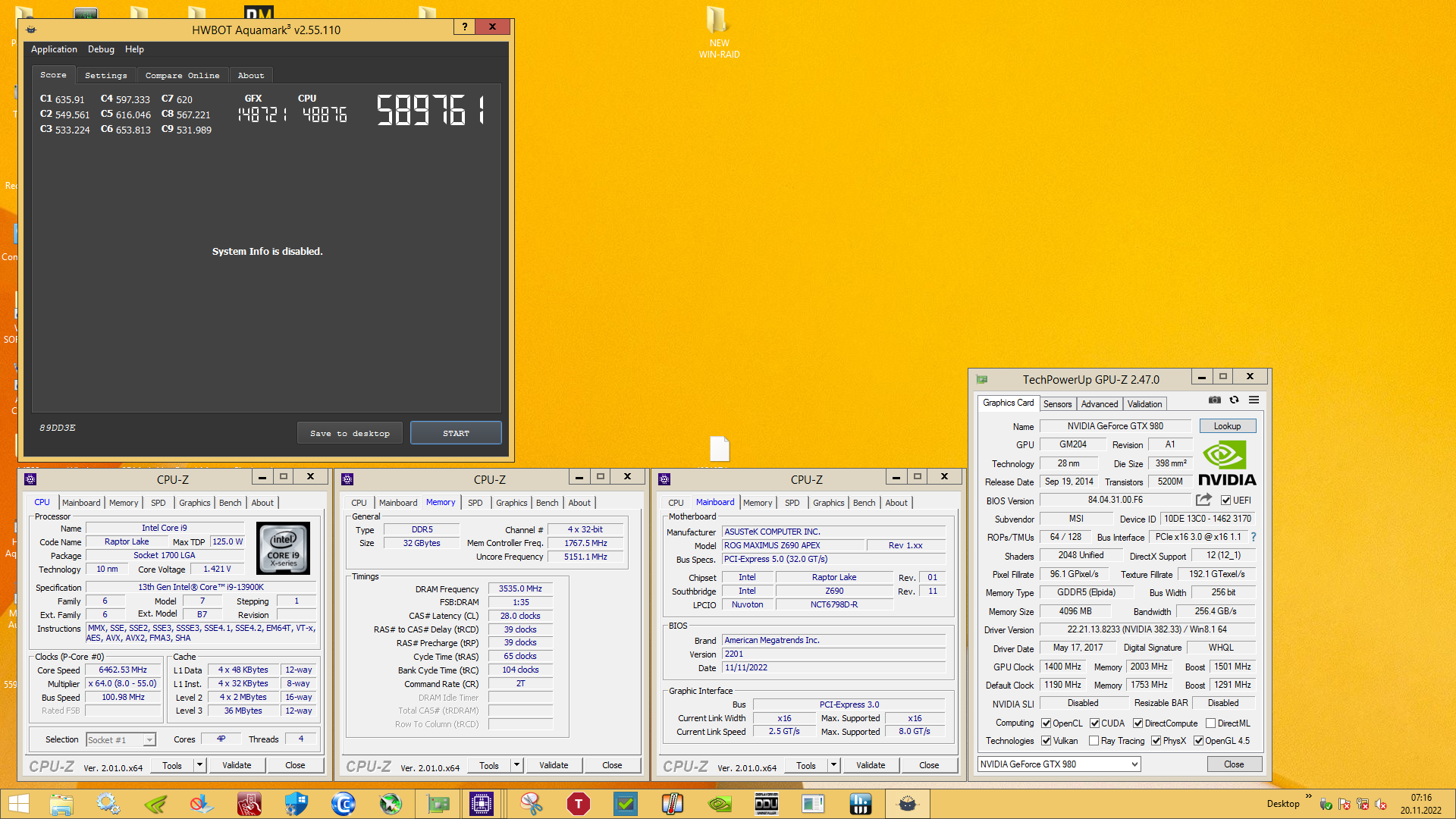The image size is (1456, 819).
Task: Toggle the Ray Tracing checkbox
Action: click(1094, 741)
